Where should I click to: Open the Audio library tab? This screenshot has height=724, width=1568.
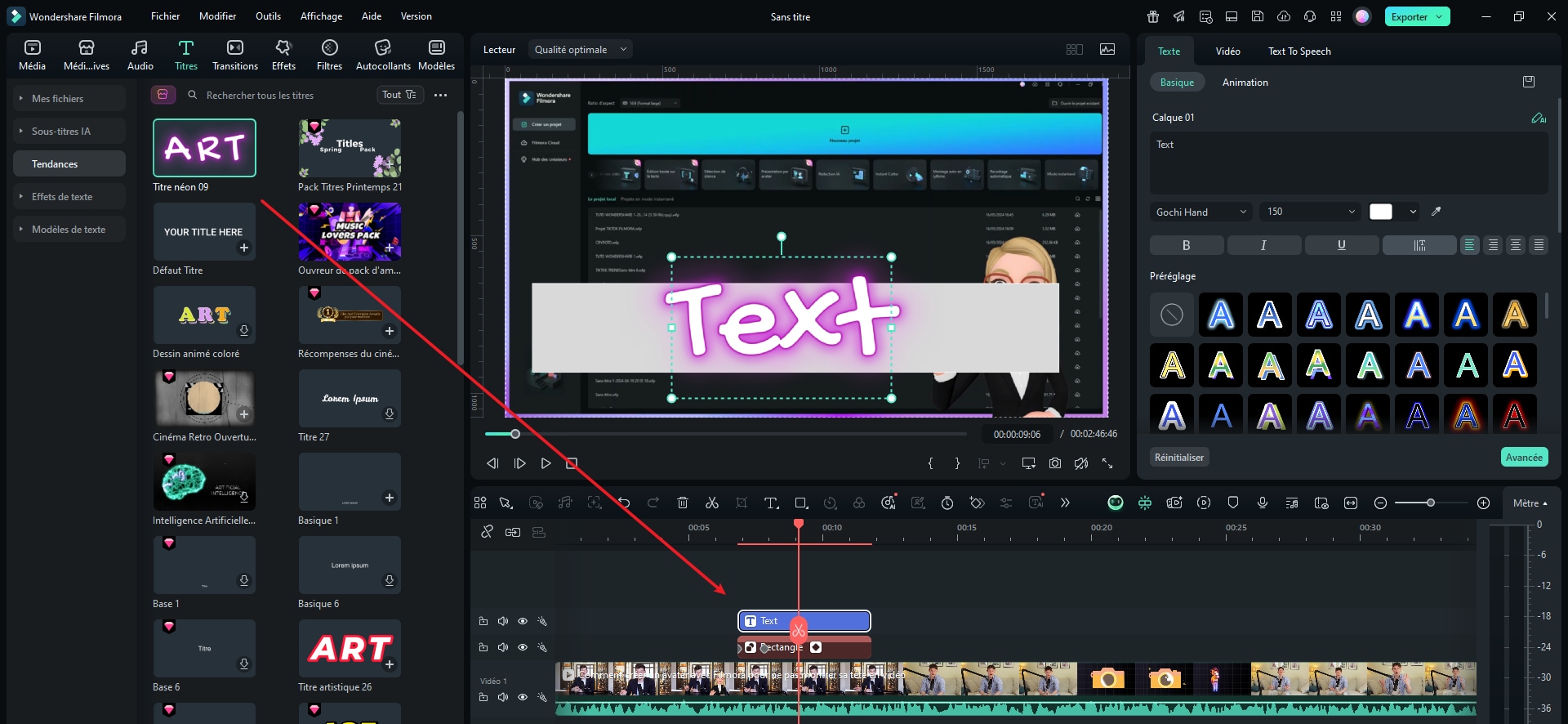[x=140, y=55]
